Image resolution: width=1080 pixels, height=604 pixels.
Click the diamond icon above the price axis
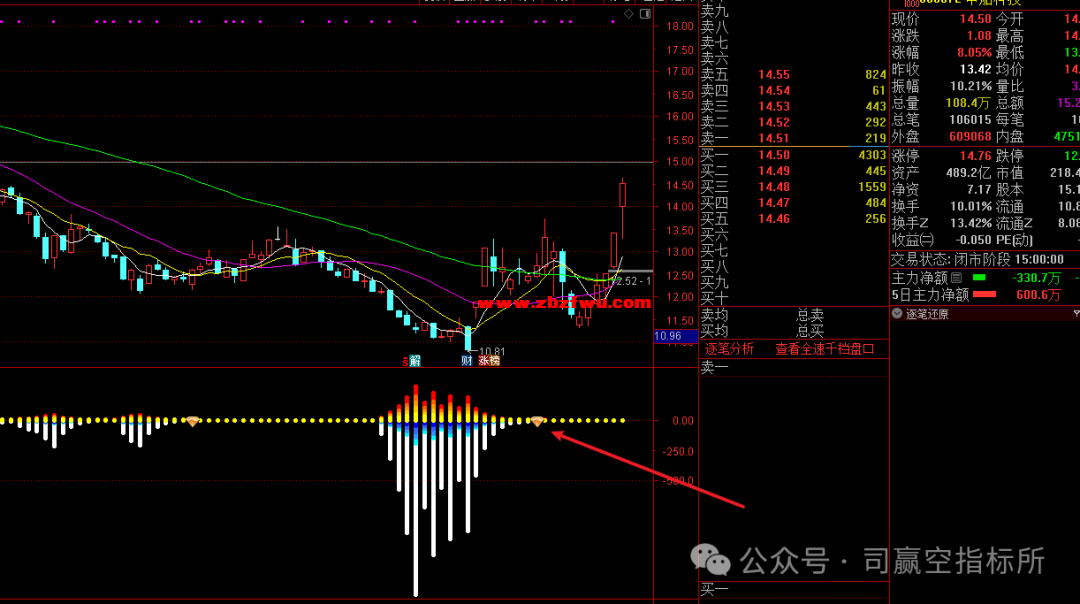click(x=629, y=14)
